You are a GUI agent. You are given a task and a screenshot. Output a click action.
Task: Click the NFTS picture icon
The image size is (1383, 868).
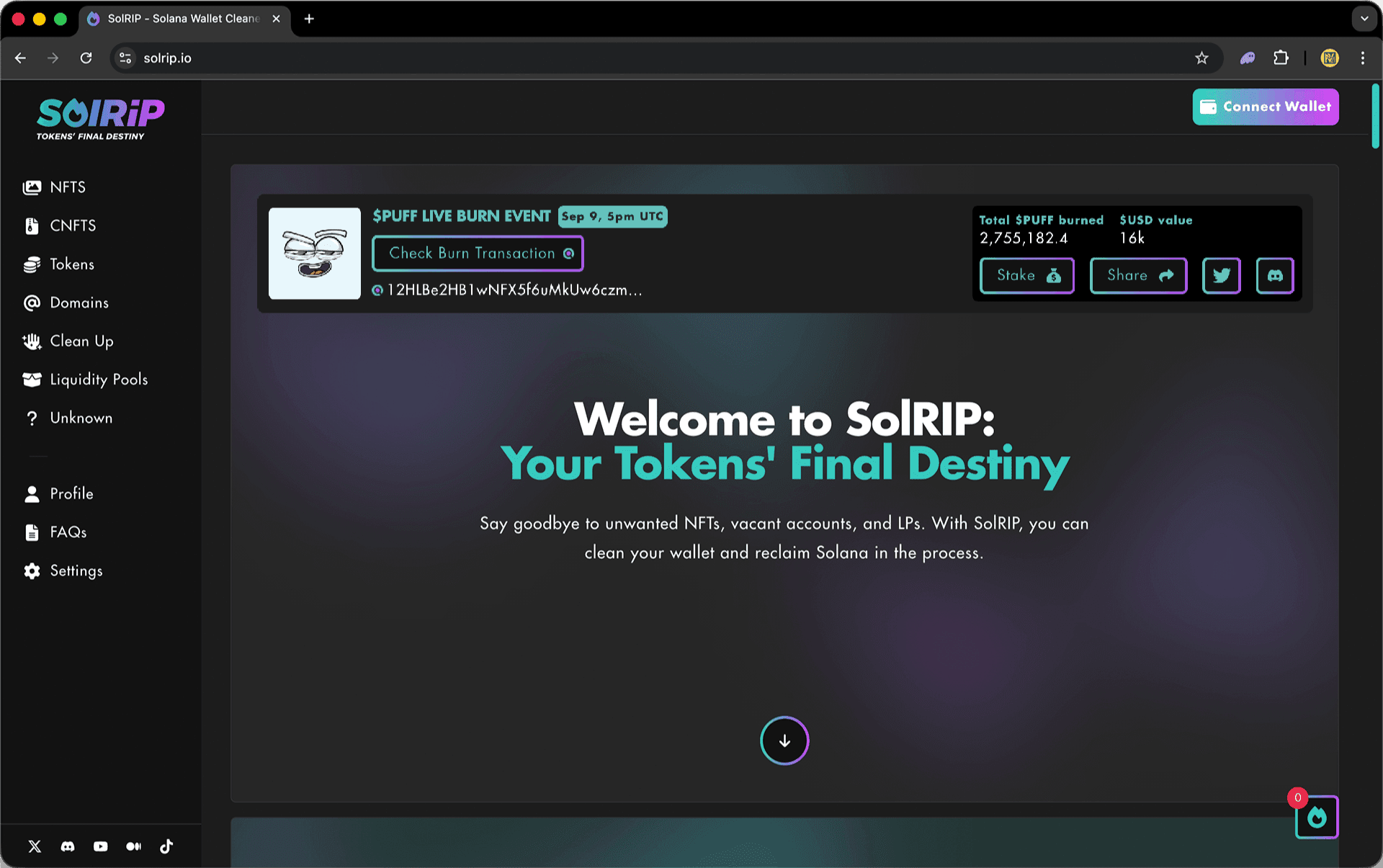click(32, 187)
